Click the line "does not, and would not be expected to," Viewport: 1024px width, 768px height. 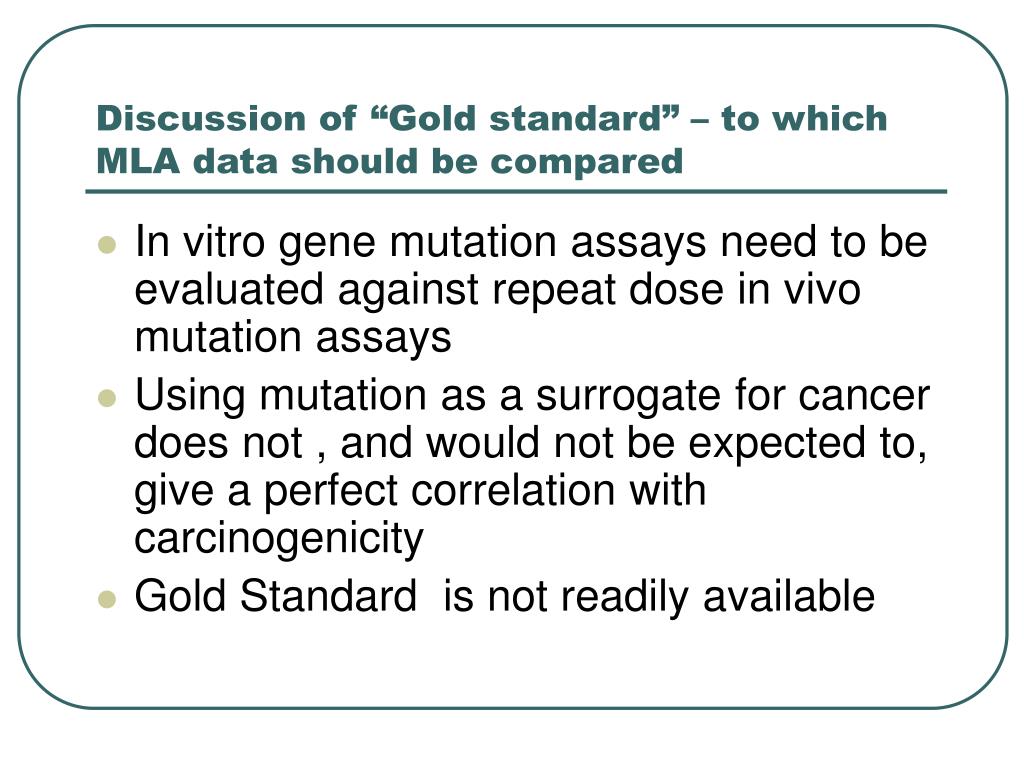click(x=531, y=443)
